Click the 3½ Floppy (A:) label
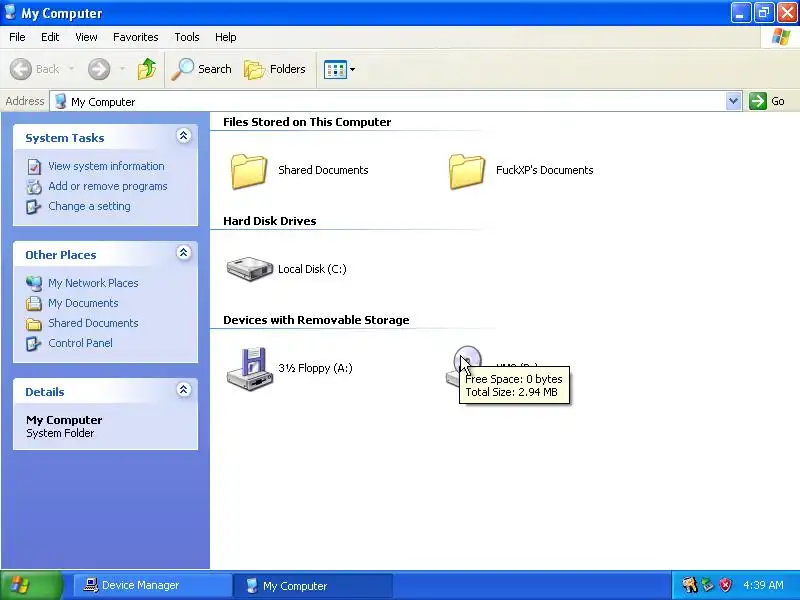This screenshot has height=600, width=800. [x=315, y=368]
